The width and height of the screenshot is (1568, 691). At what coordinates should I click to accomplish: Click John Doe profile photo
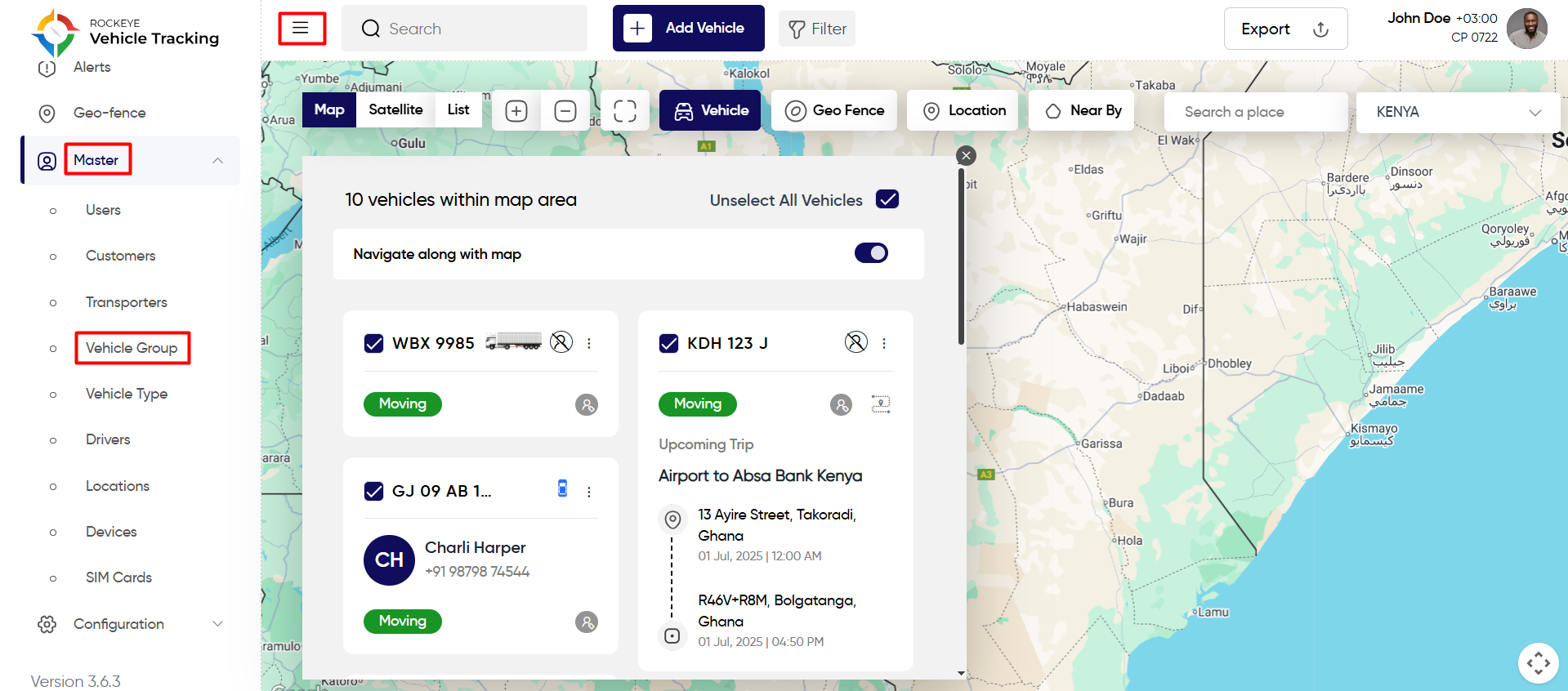click(1527, 29)
